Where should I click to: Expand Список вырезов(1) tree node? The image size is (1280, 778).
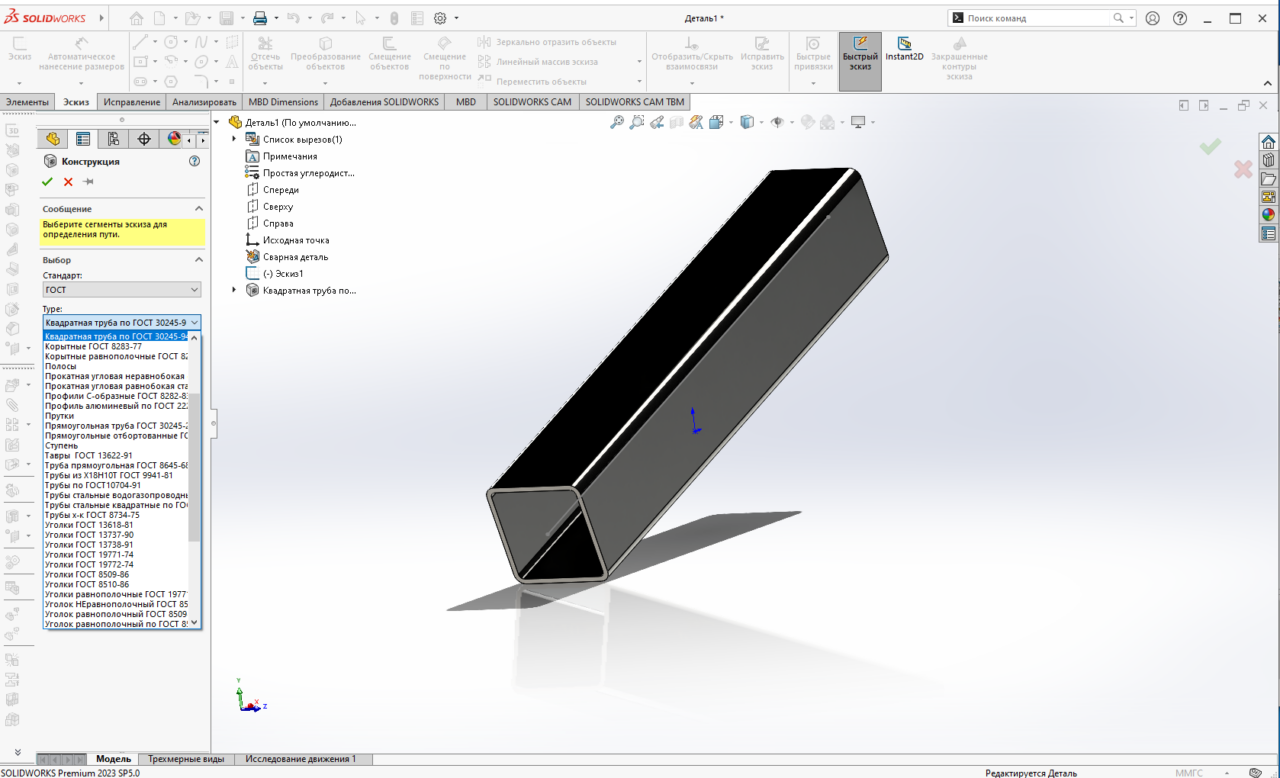pyautogui.click(x=234, y=139)
